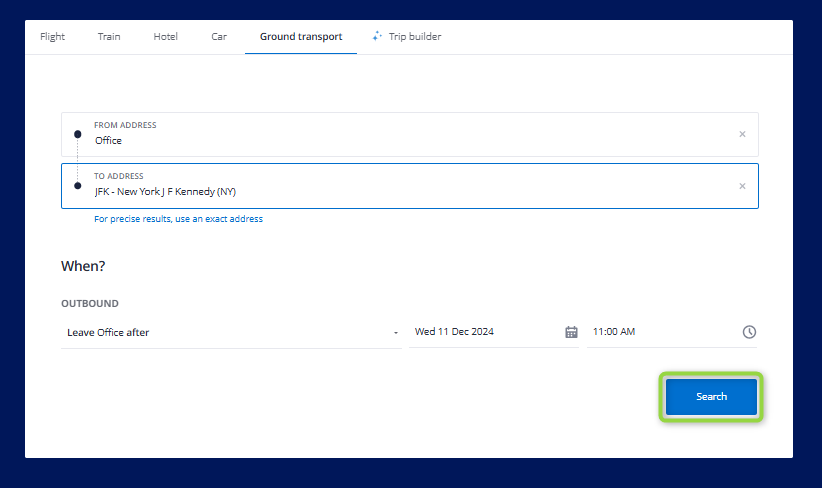Screen dimensions: 822x488
Task: Click 'use an exact address' hint link
Action: (178, 219)
